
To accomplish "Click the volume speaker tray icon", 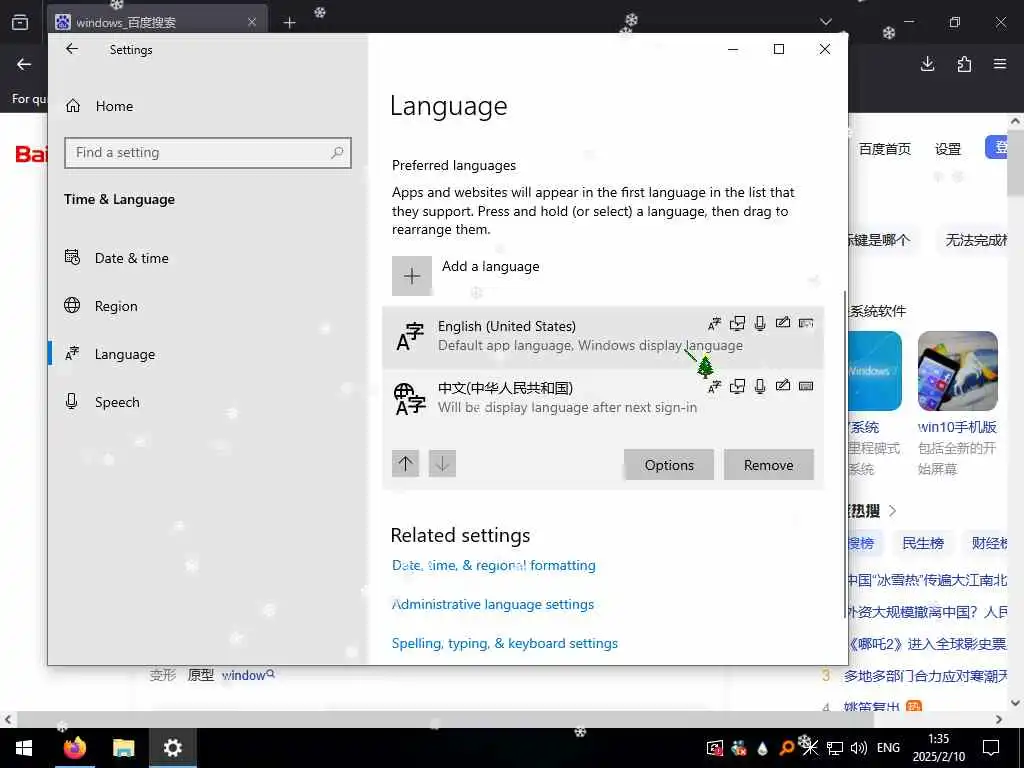I will pos(859,748).
